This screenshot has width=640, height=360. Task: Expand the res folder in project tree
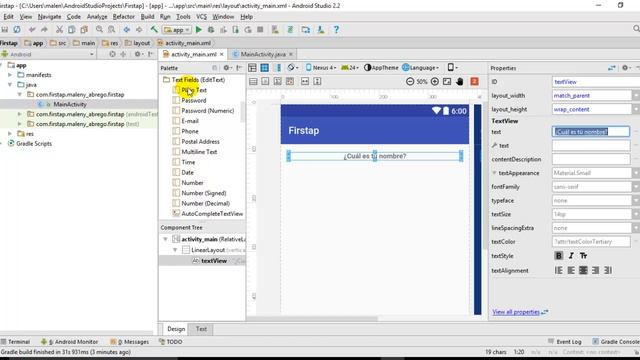(10, 134)
